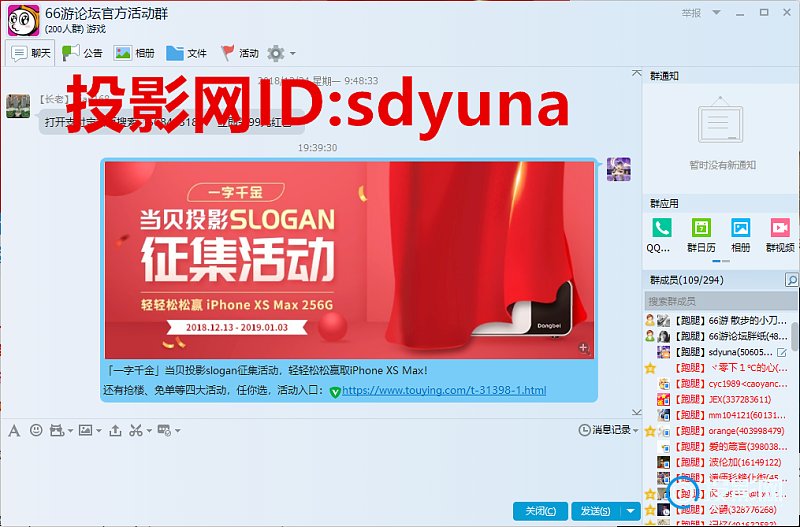Open the QQ phone group app icon
Viewport: 800px width, 527px height.
[662, 228]
